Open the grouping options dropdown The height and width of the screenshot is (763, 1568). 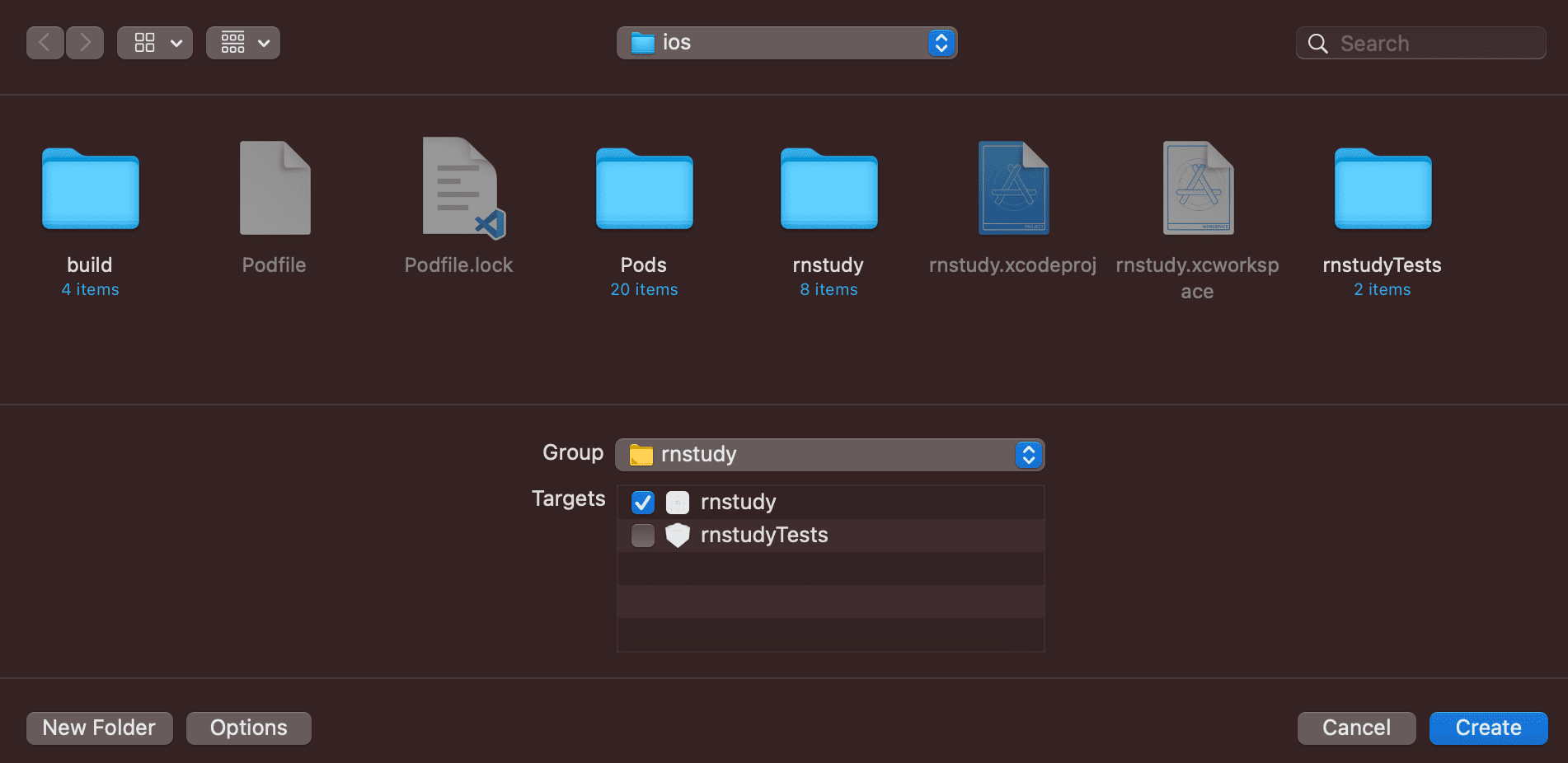(x=243, y=43)
